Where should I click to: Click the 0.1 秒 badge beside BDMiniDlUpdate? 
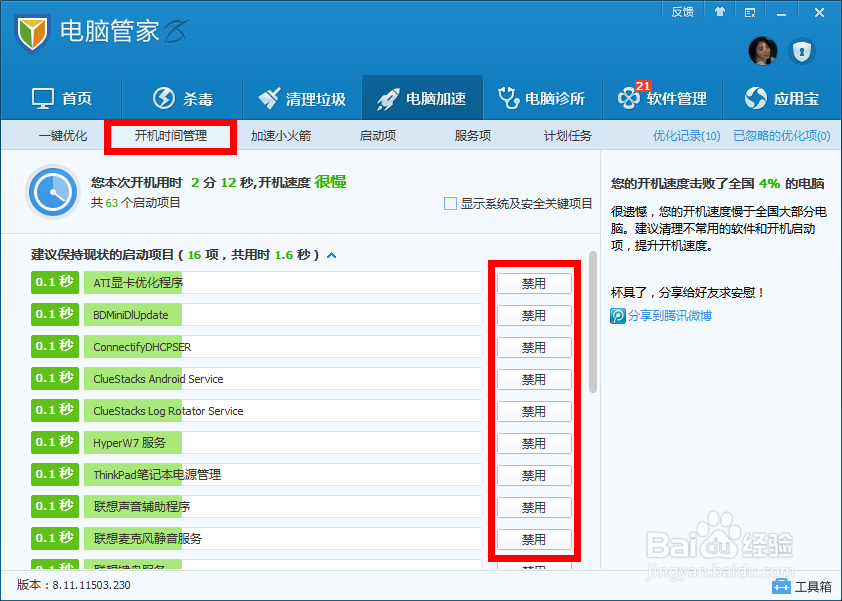pos(55,314)
